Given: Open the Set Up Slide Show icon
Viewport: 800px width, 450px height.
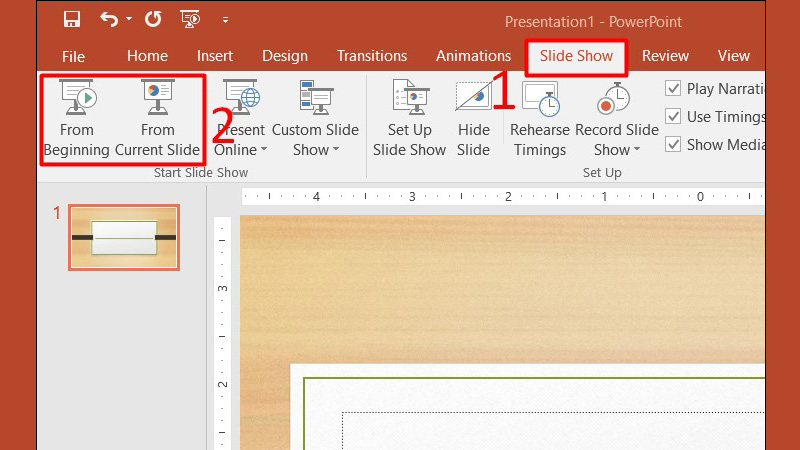Looking at the screenshot, I should click(x=410, y=97).
